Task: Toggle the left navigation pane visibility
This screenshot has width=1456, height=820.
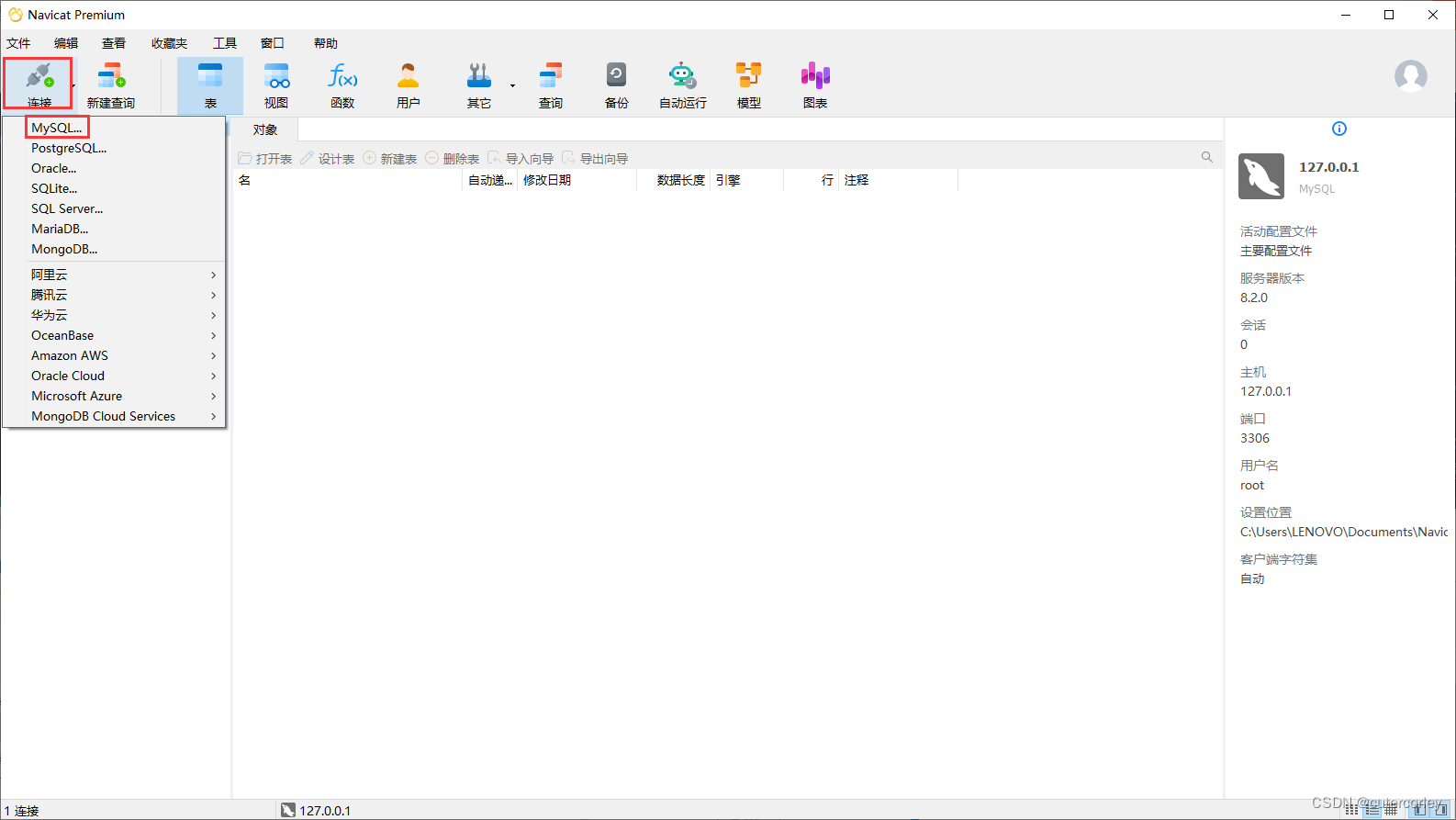Action: pyautogui.click(x=1419, y=809)
